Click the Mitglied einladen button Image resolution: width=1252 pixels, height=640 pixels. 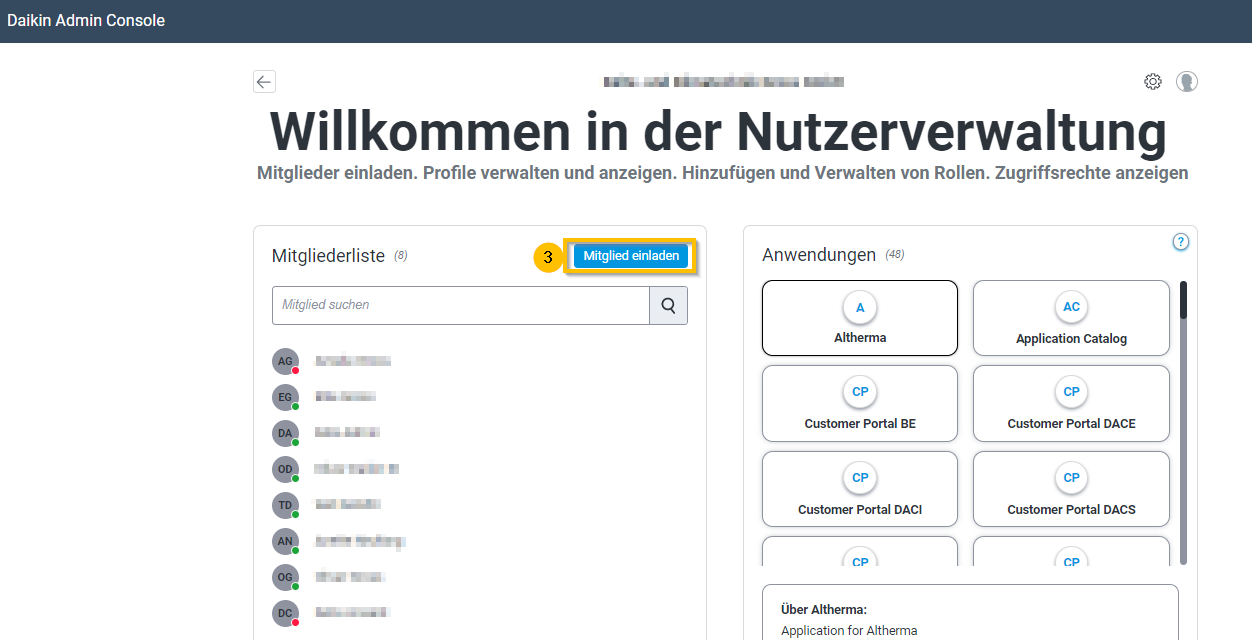pos(631,256)
